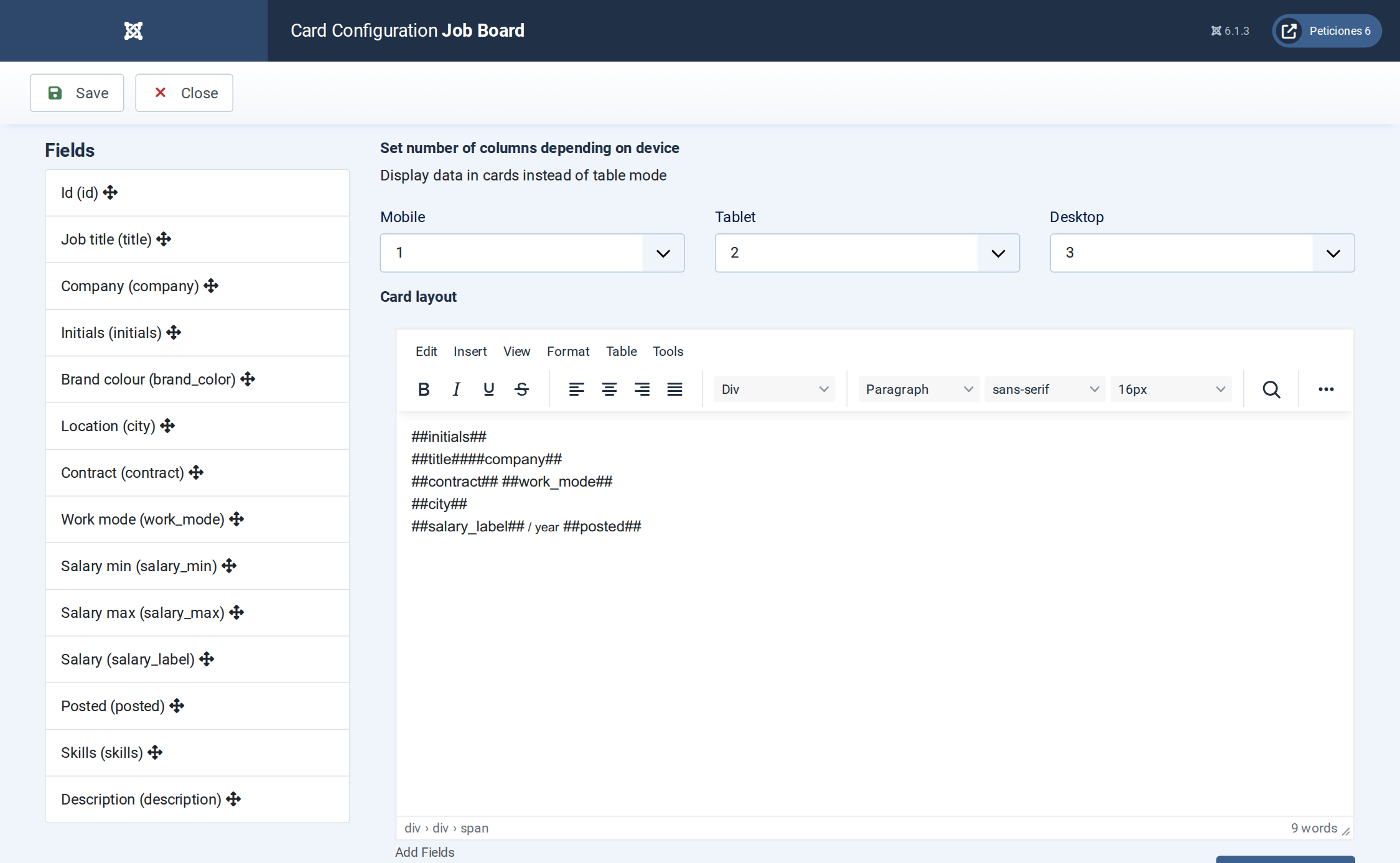Open the Tools menu

(668, 352)
